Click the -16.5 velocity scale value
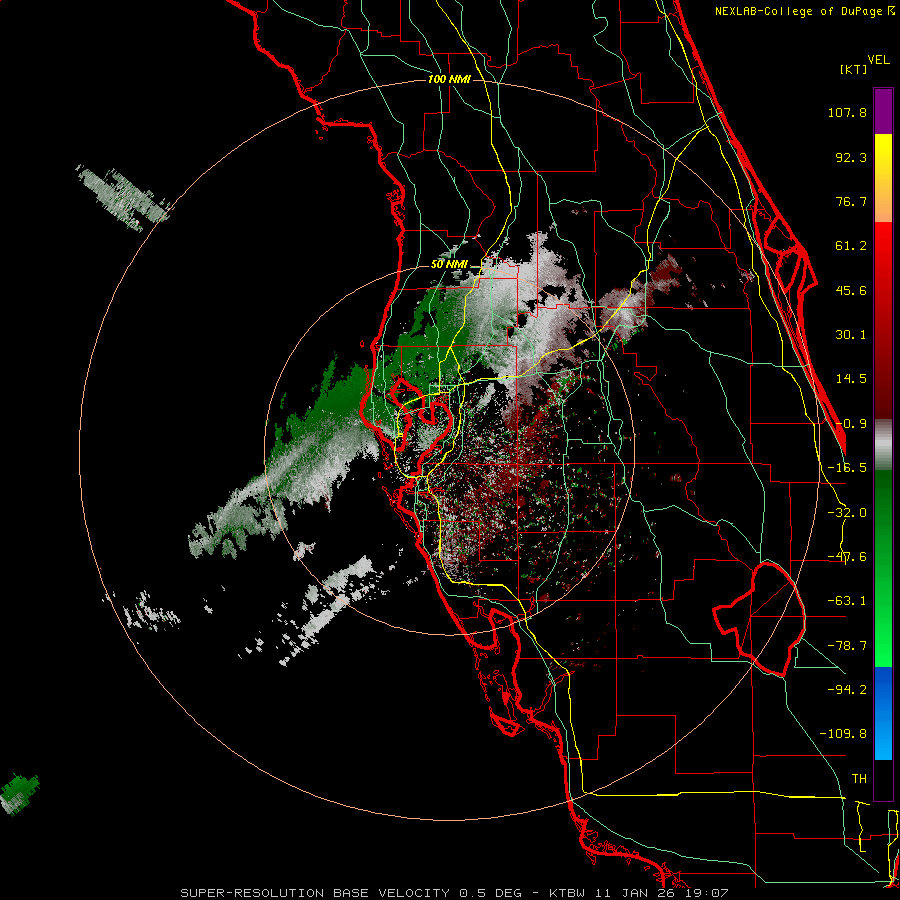The image size is (900, 900). pyautogui.click(x=847, y=468)
